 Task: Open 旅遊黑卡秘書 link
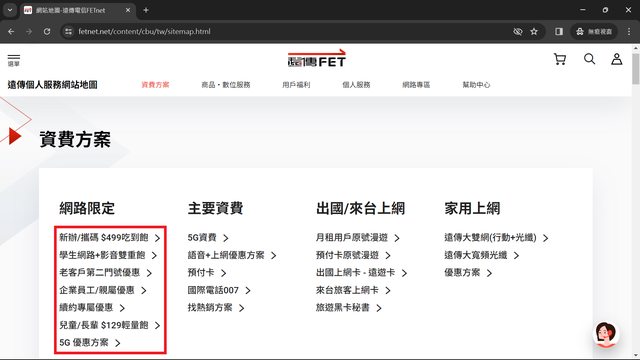[349, 308]
